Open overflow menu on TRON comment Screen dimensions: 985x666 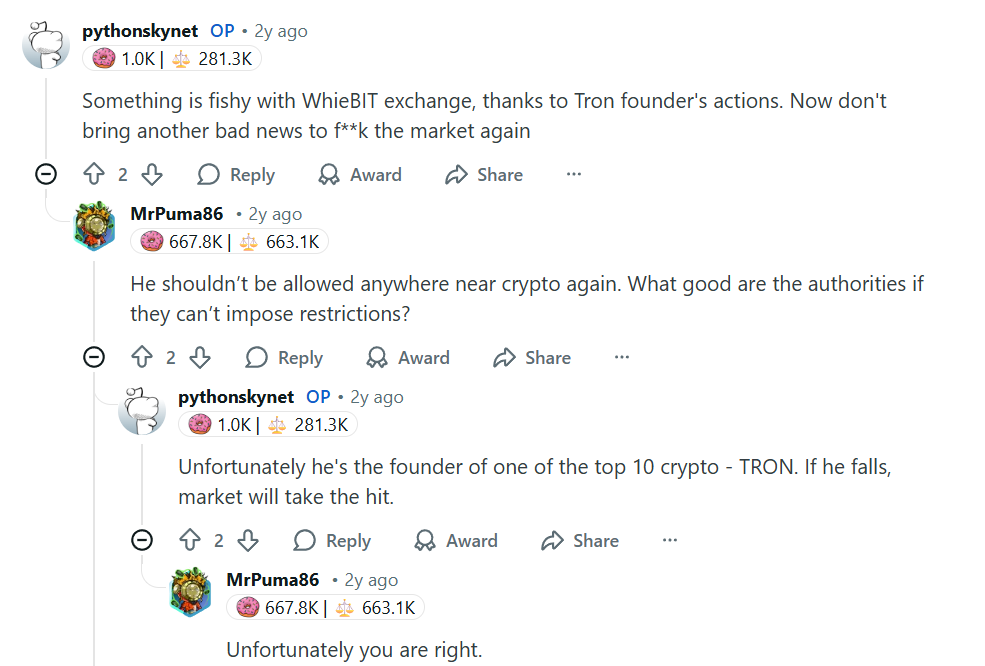(668, 540)
